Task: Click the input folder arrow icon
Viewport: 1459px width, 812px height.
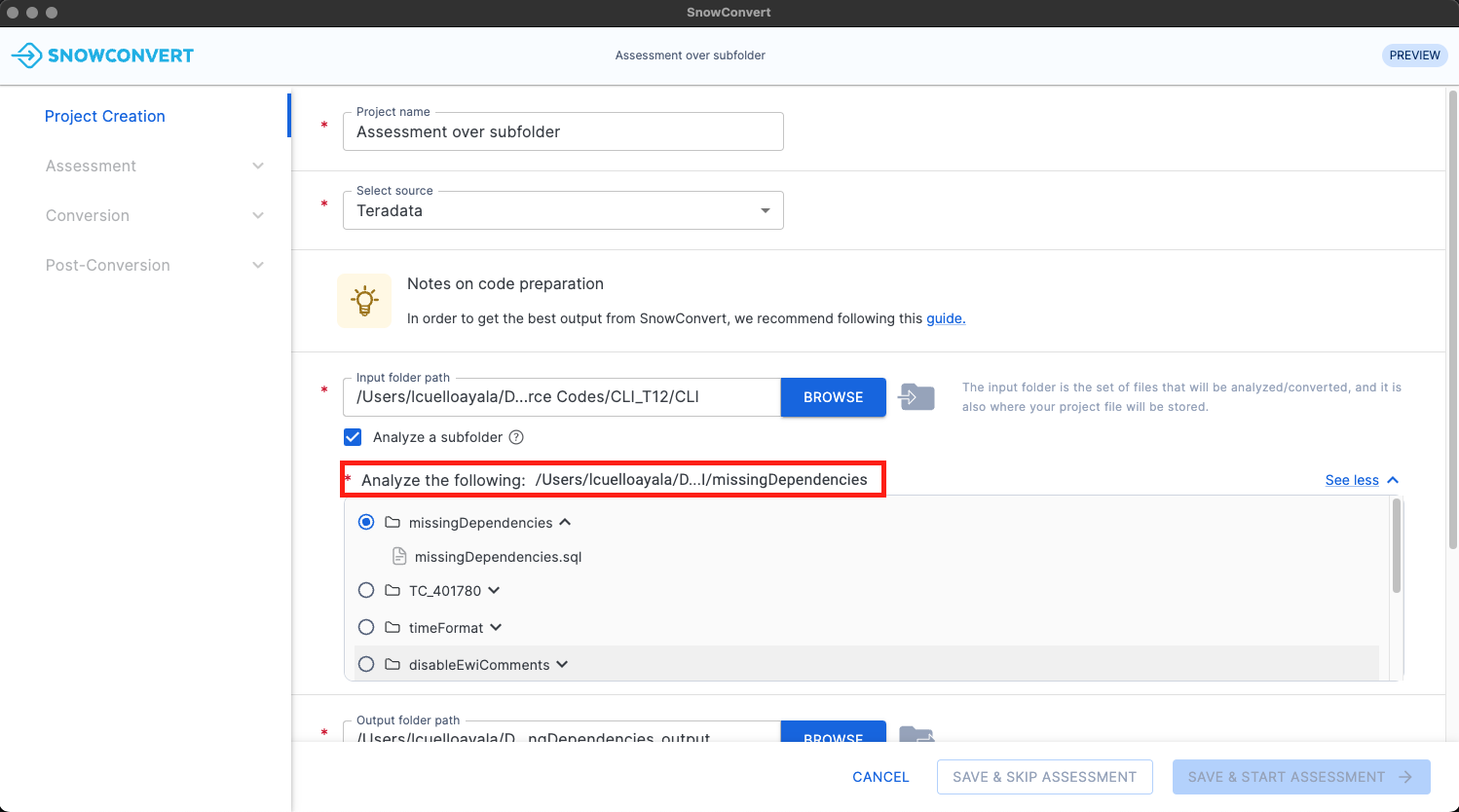Action: pyautogui.click(x=917, y=397)
